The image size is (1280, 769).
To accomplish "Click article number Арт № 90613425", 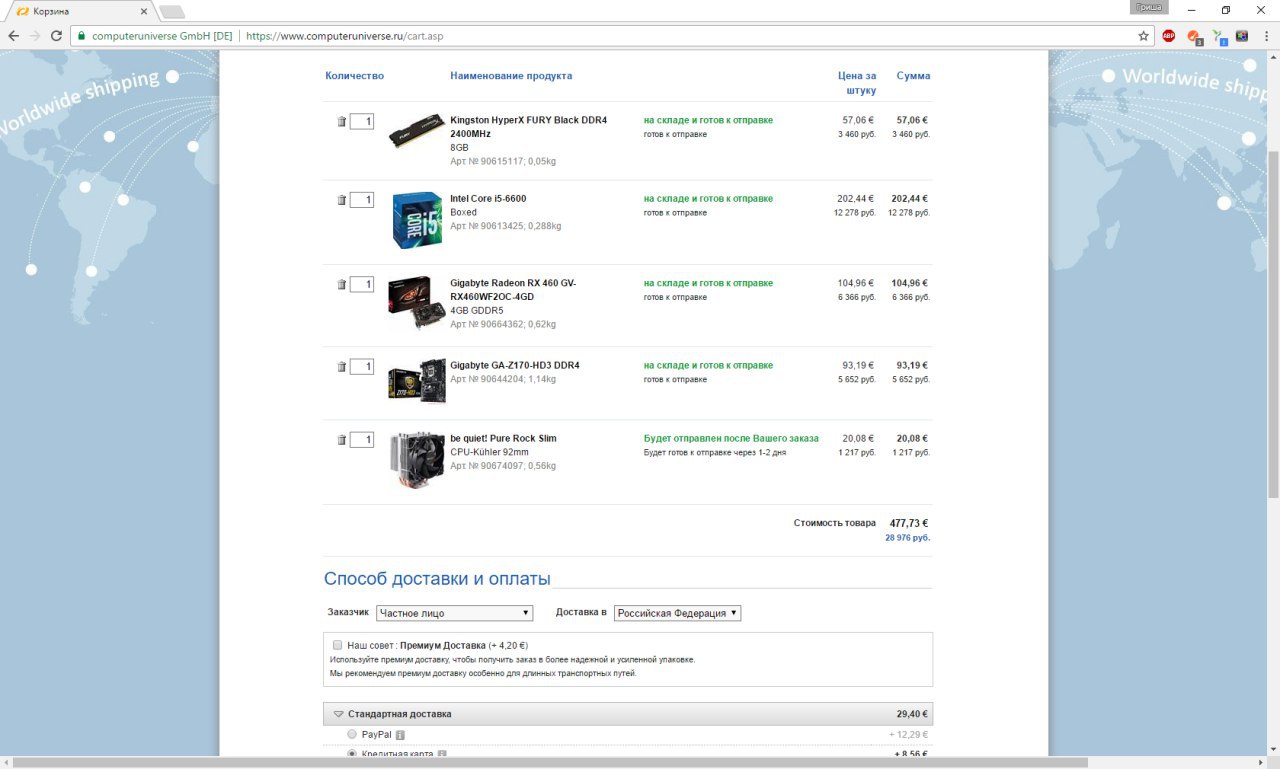I will click(486, 226).
